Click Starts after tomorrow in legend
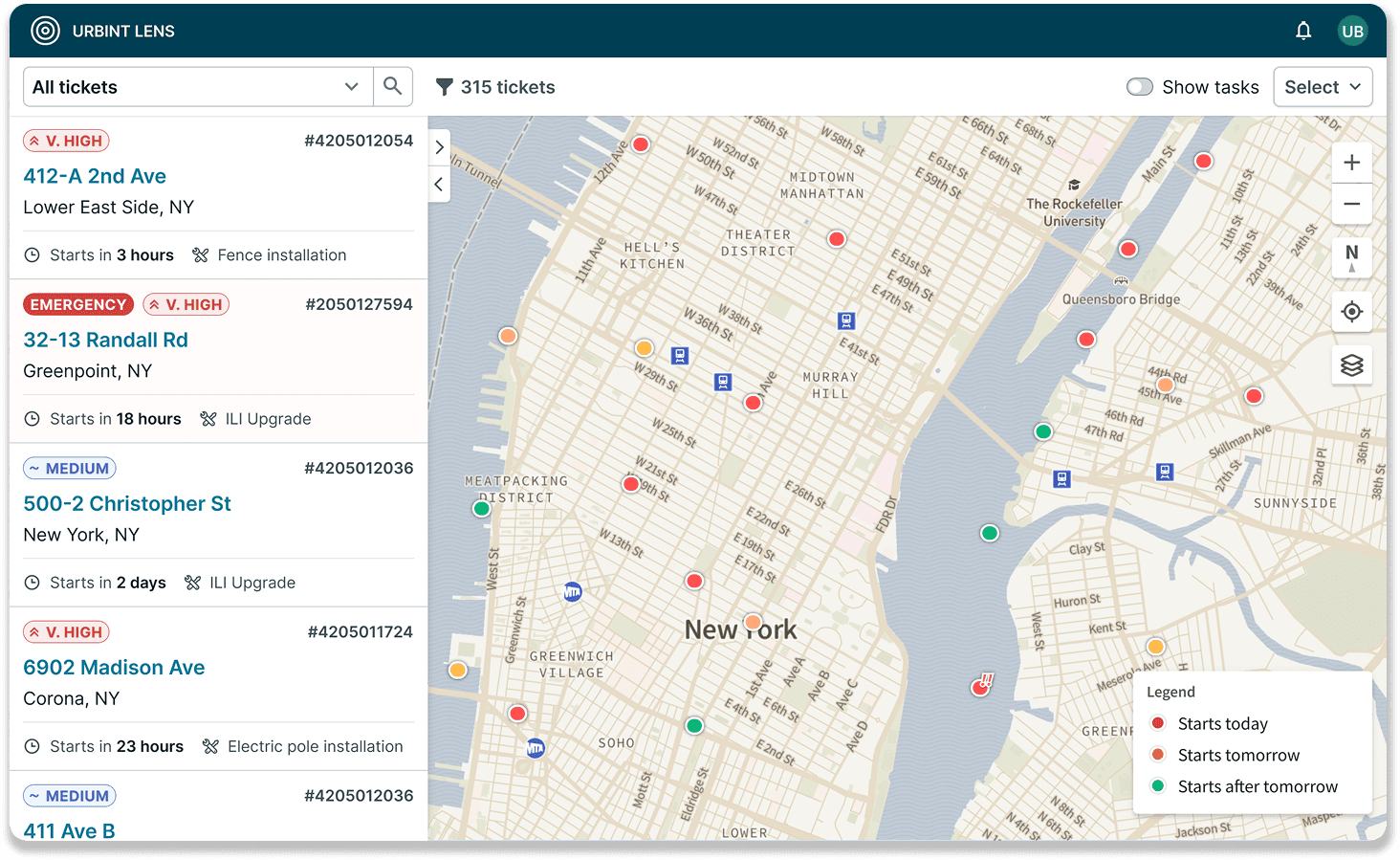The width and height of the screenshot is (1400, 860). (1258, 786)
